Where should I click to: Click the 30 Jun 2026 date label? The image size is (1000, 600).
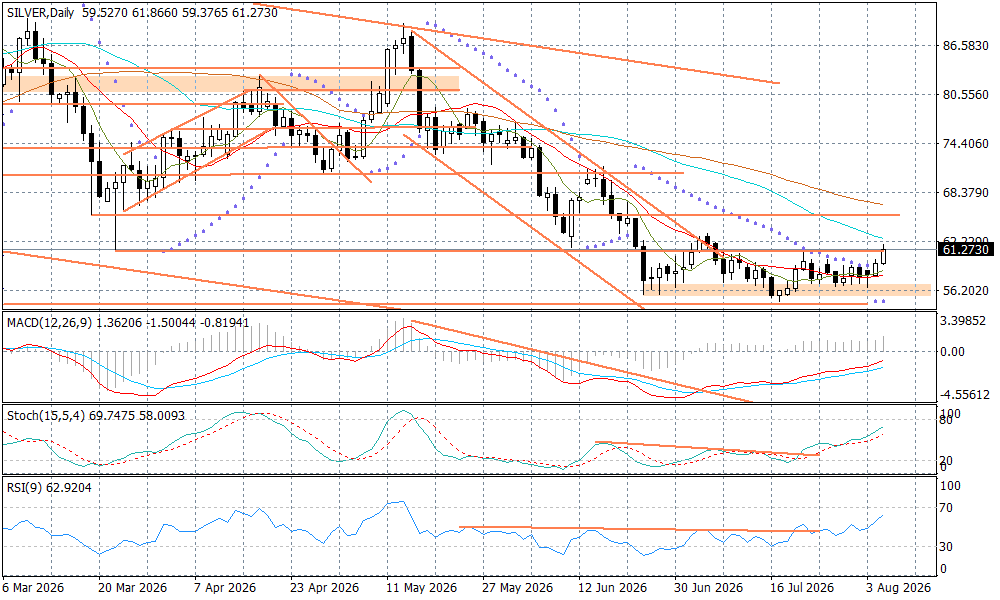tap(709, 587)
